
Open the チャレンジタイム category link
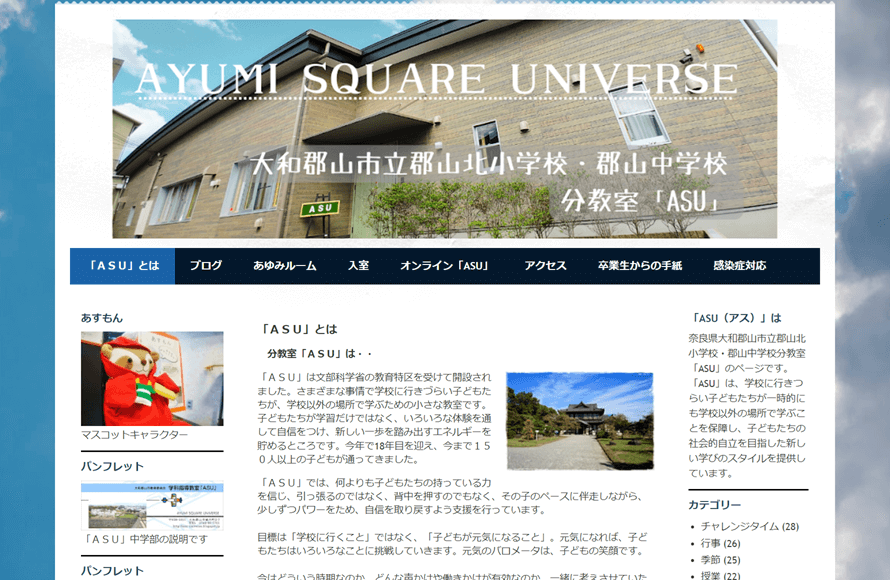click(740, 527)
